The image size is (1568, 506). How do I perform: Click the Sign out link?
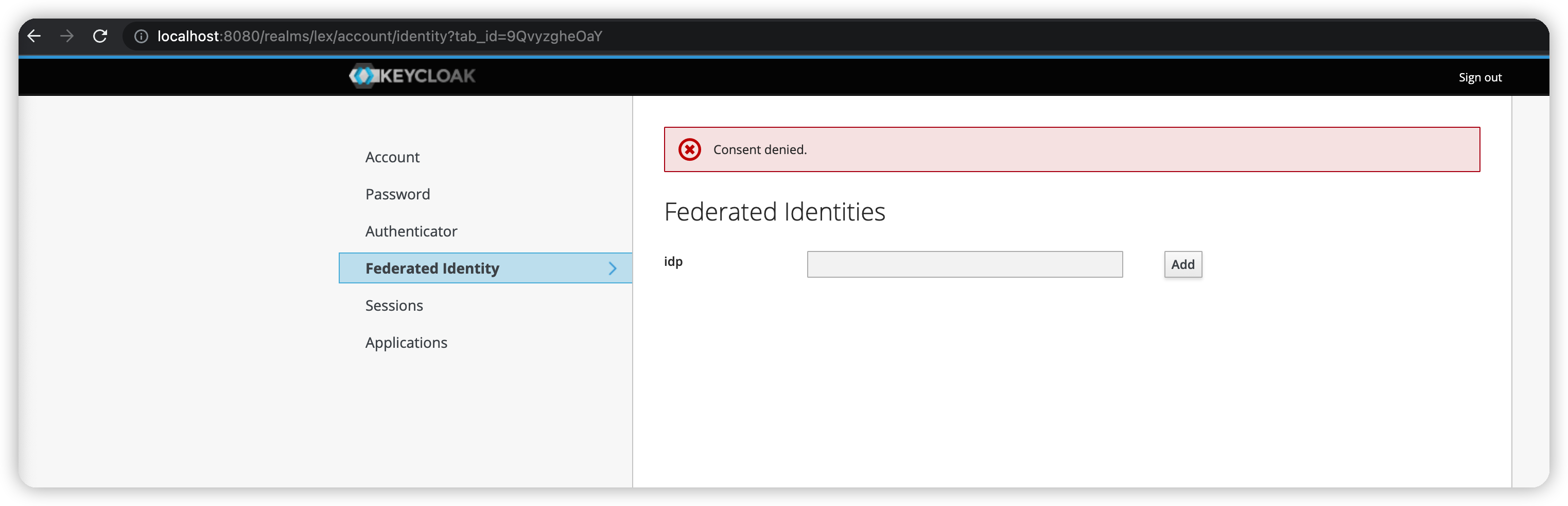point(1480,77)
